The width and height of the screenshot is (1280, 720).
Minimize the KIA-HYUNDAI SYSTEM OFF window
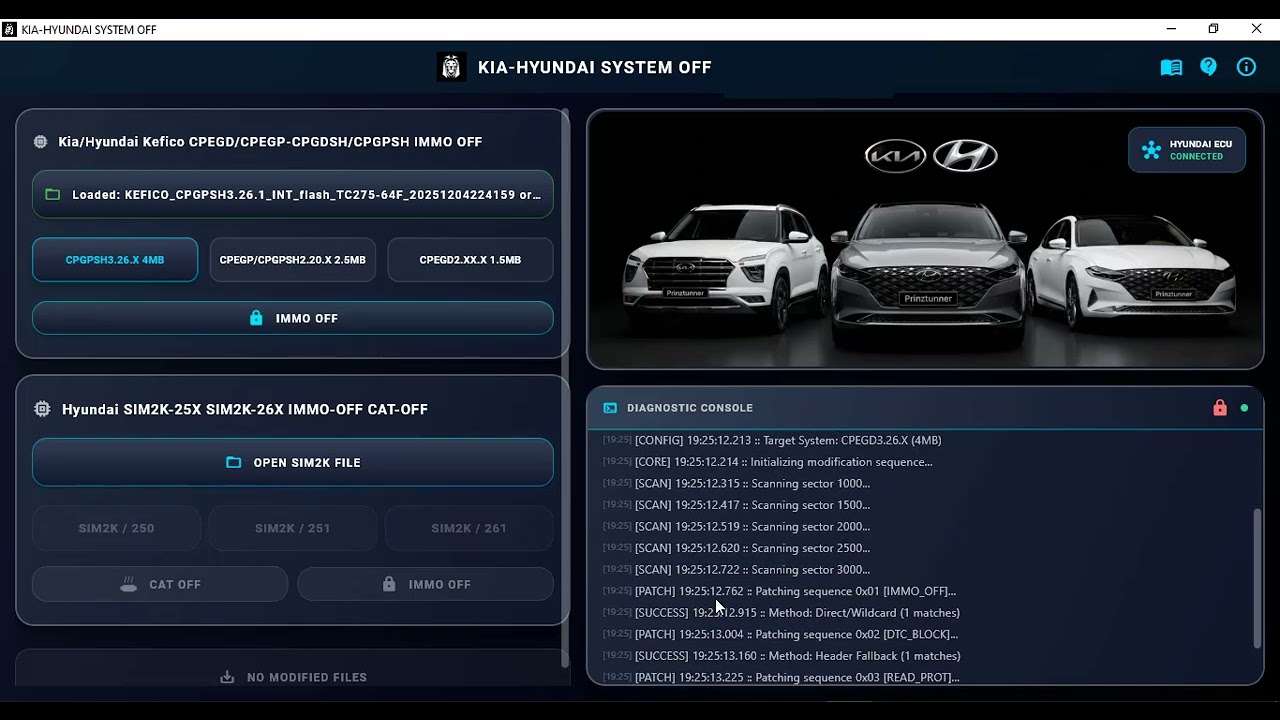(x=1170, y=29)
